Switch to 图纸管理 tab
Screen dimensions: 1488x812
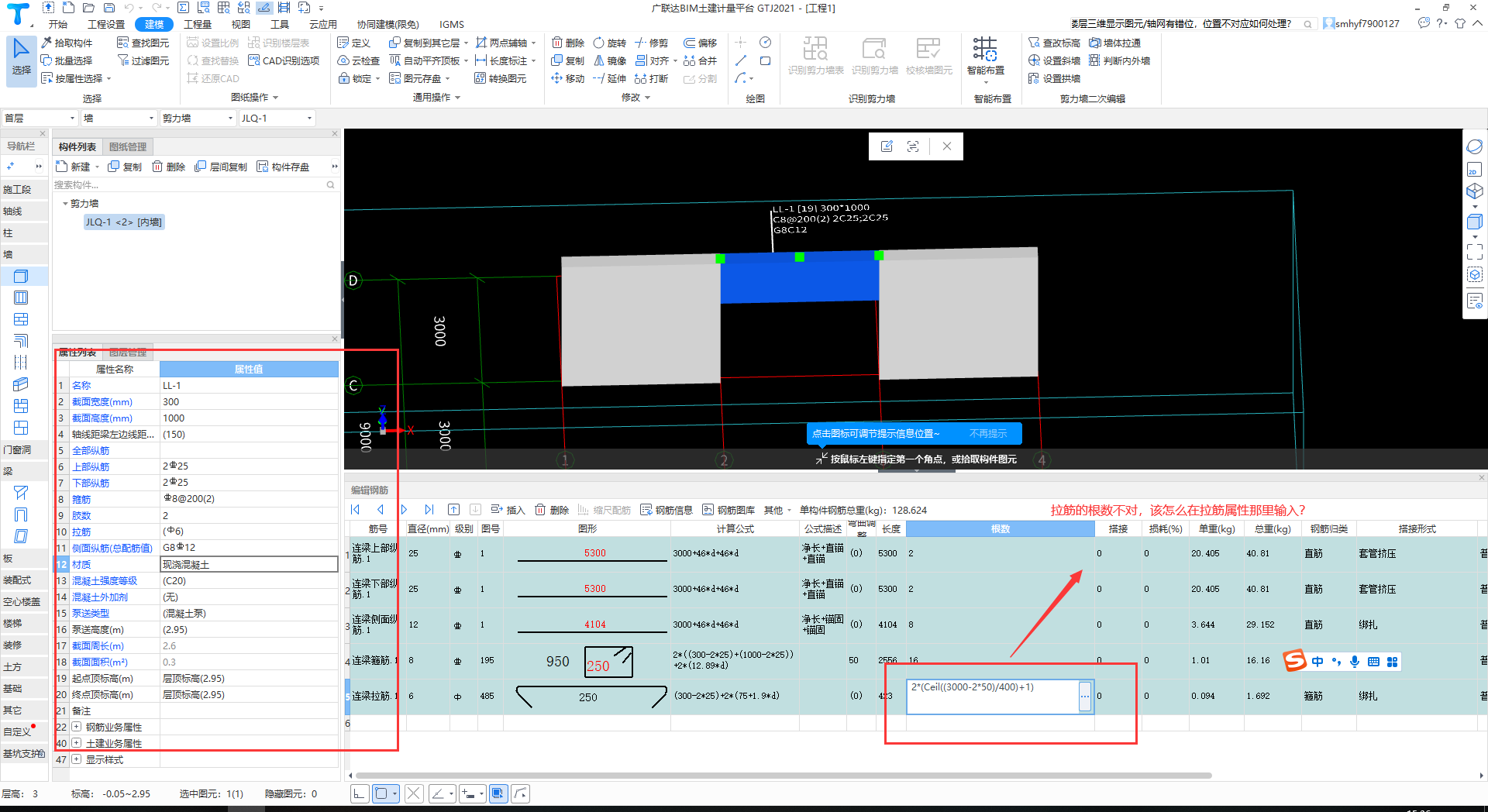click(128, 146)
